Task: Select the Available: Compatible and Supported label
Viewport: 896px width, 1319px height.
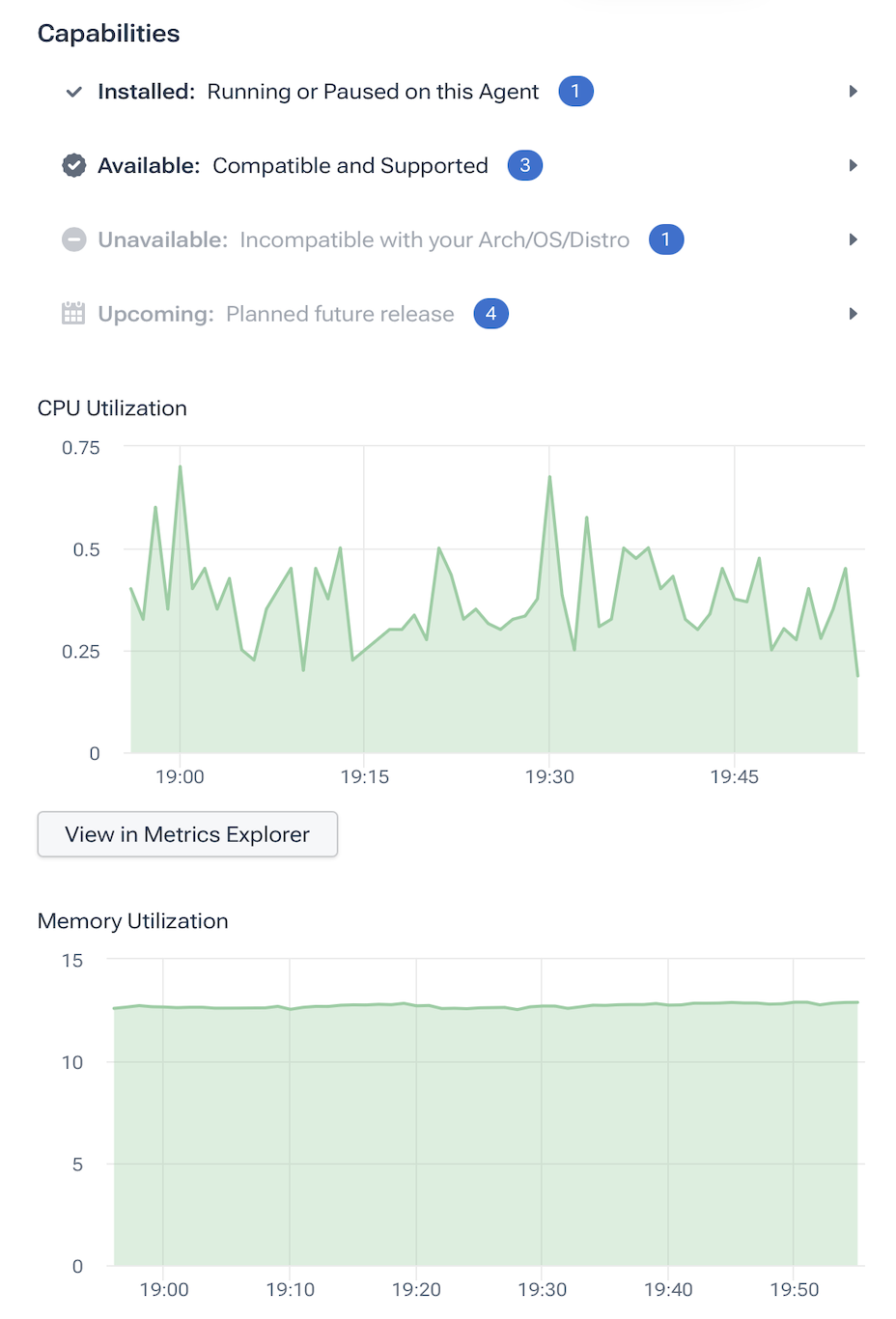Action: tap(293, 166)
